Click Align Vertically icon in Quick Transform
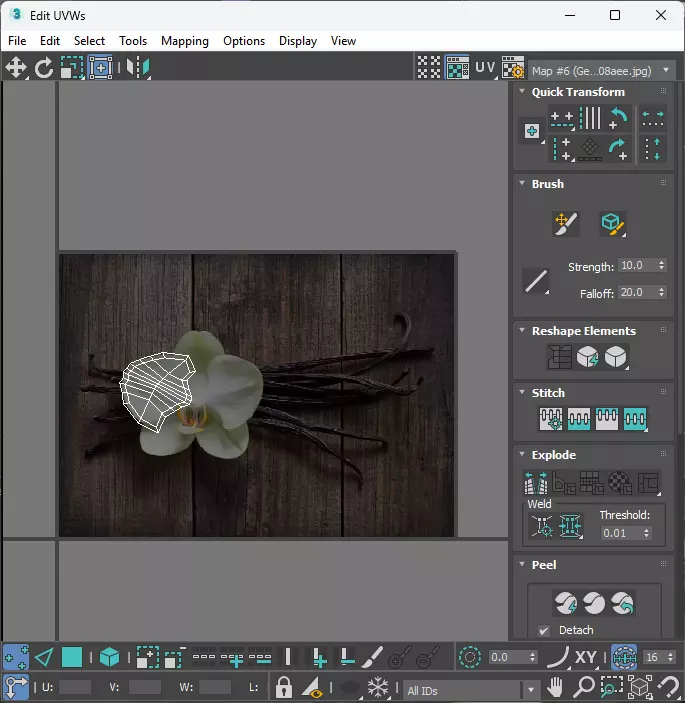Screen dimensions: 685x703 click(x=562, y=149)
